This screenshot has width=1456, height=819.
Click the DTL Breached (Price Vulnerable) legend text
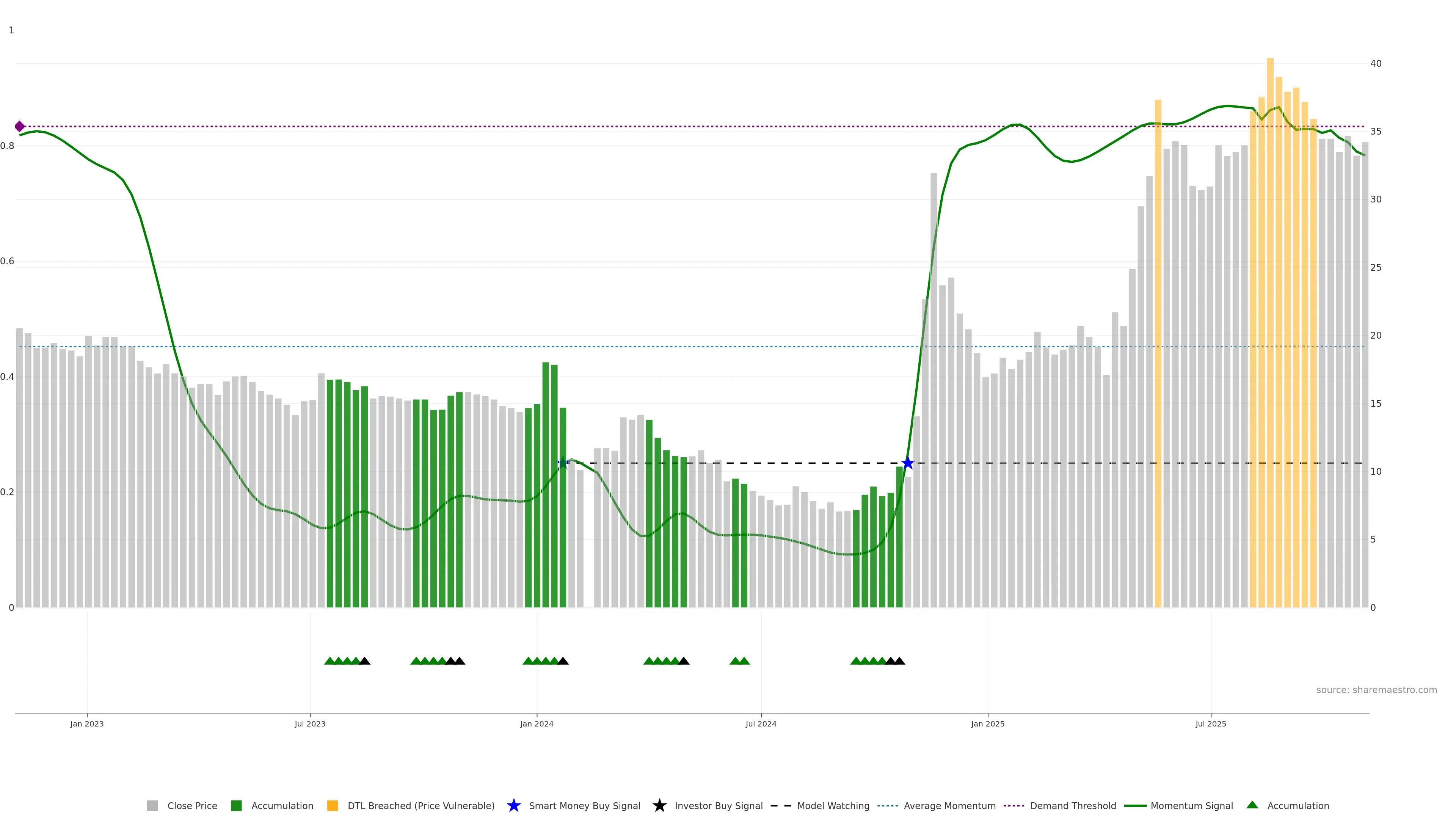coord(420,805)
